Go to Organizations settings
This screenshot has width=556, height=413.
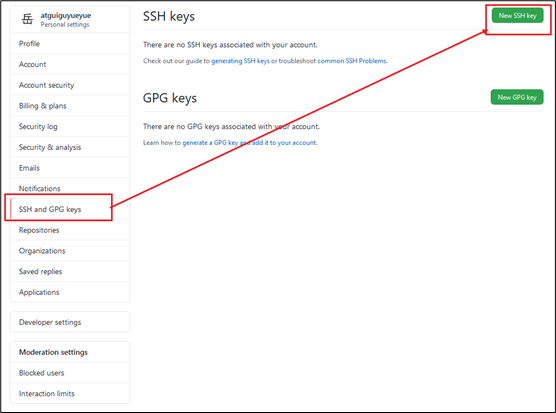click(70, 251)
